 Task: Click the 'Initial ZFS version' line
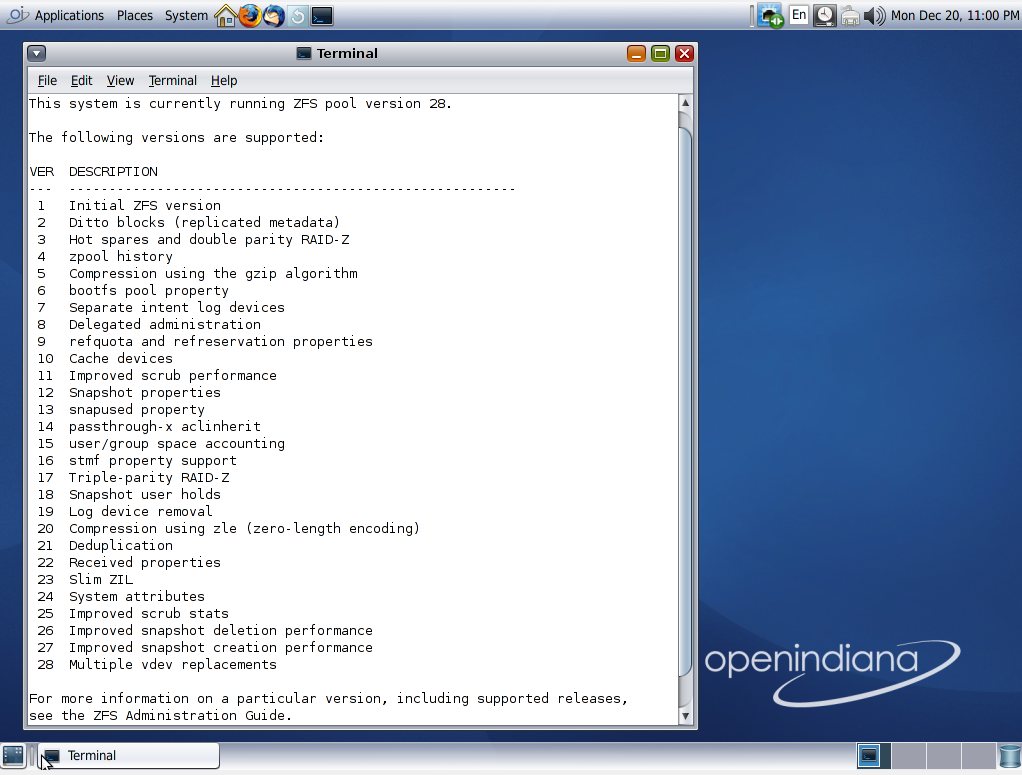click(x=145, y=206)
